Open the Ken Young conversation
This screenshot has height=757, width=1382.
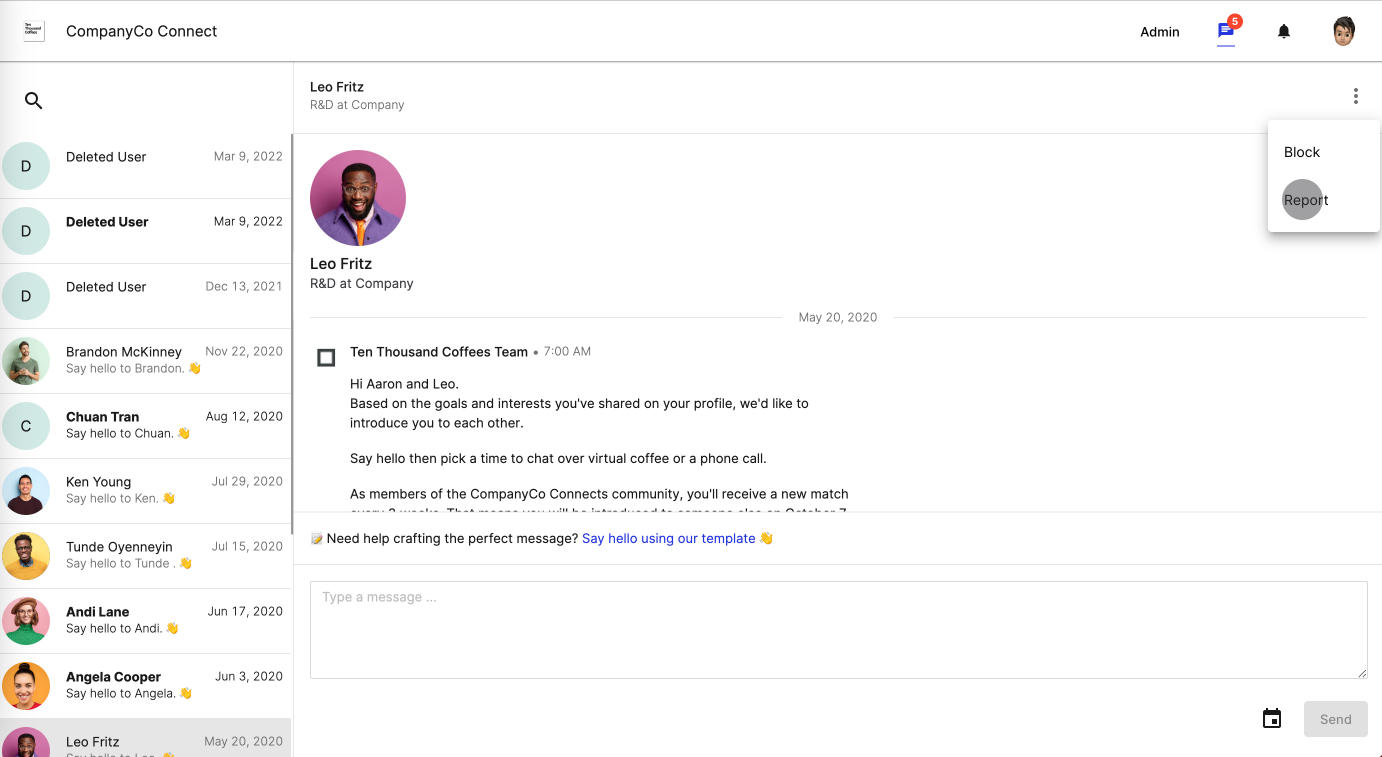click(145, 491)
